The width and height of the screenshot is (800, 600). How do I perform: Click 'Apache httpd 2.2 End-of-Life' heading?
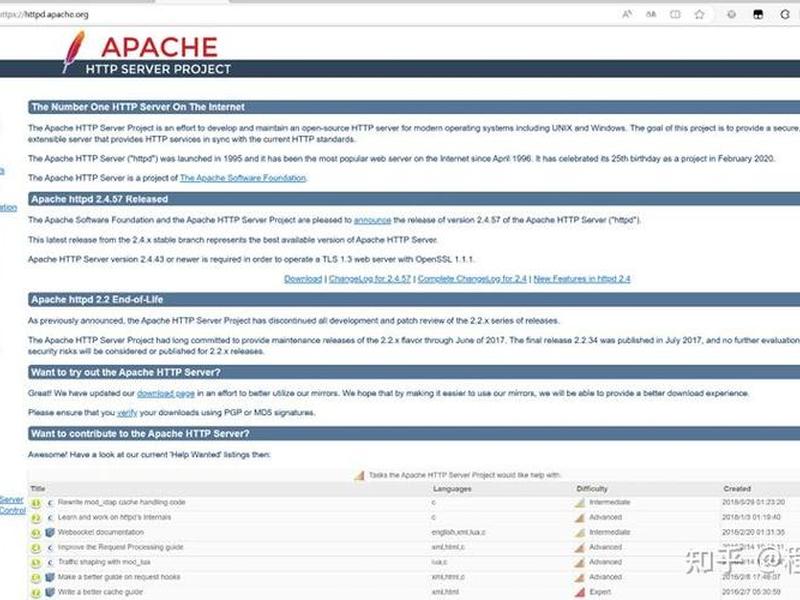click(x=97, y=300)
